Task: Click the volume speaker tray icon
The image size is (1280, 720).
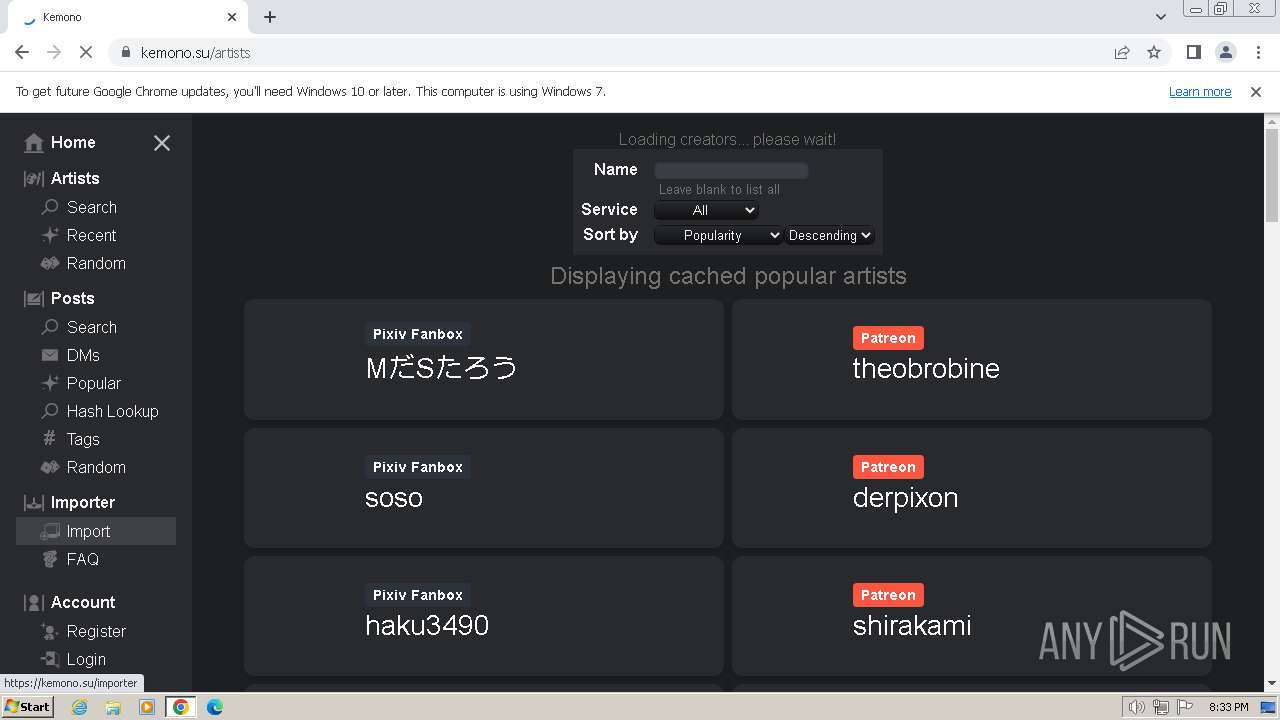Action: (x=1136, y=707)
